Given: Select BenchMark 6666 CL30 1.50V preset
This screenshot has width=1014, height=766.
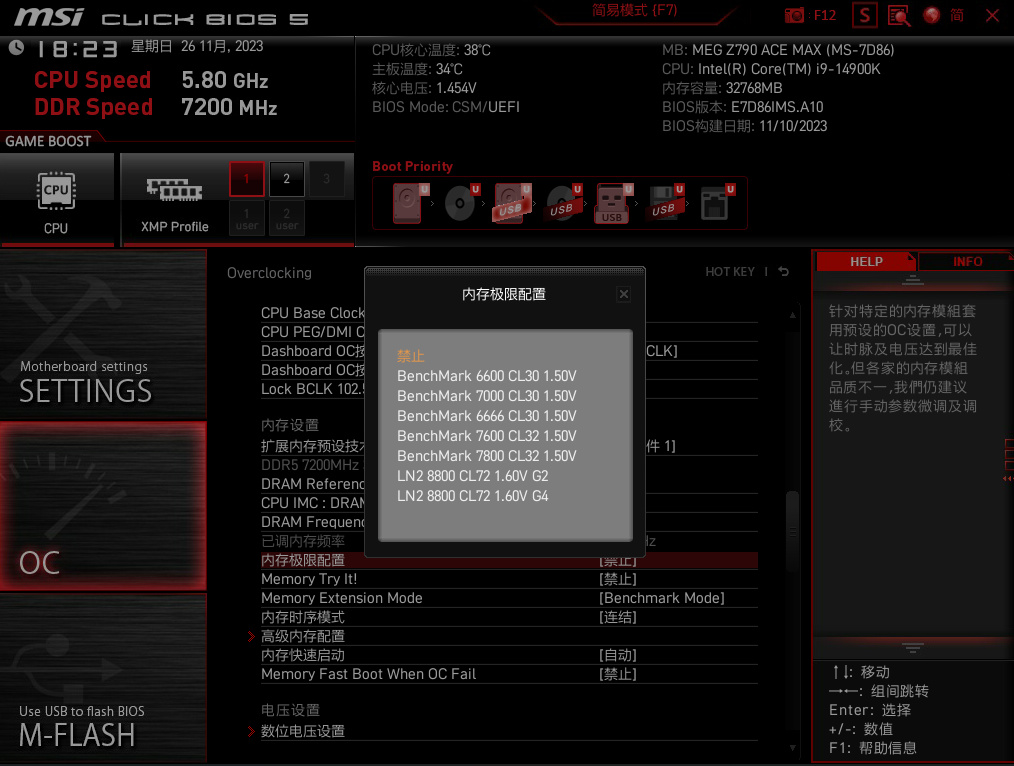Looking at the screenshot, I should pyautogui.click(x=486, y=416).
